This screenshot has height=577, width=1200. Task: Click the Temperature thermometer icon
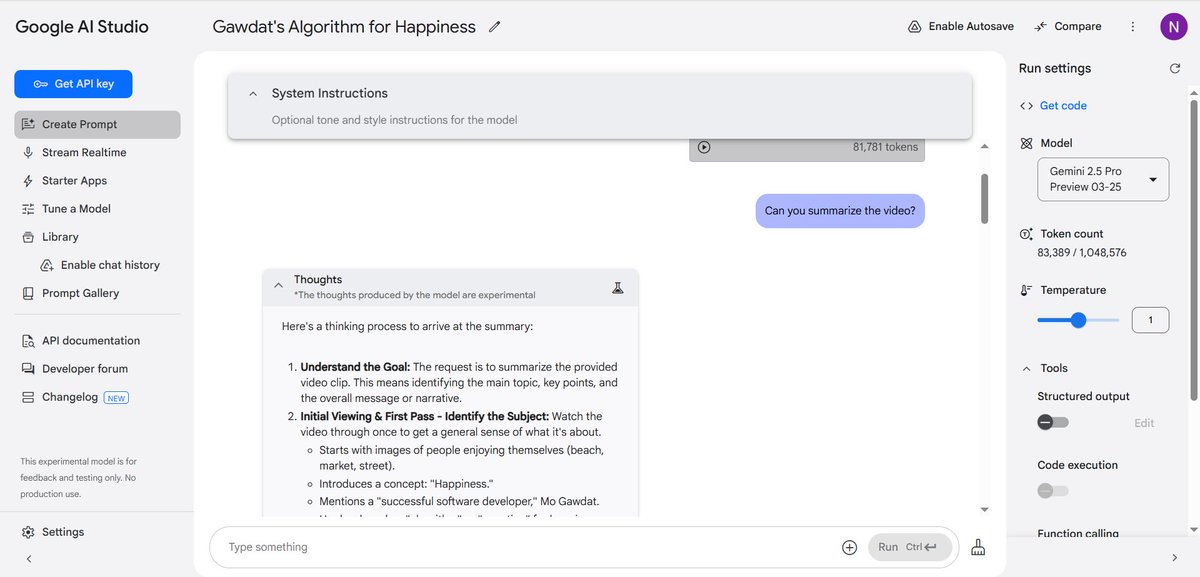pyautogui.click(x=1026, y=290)
